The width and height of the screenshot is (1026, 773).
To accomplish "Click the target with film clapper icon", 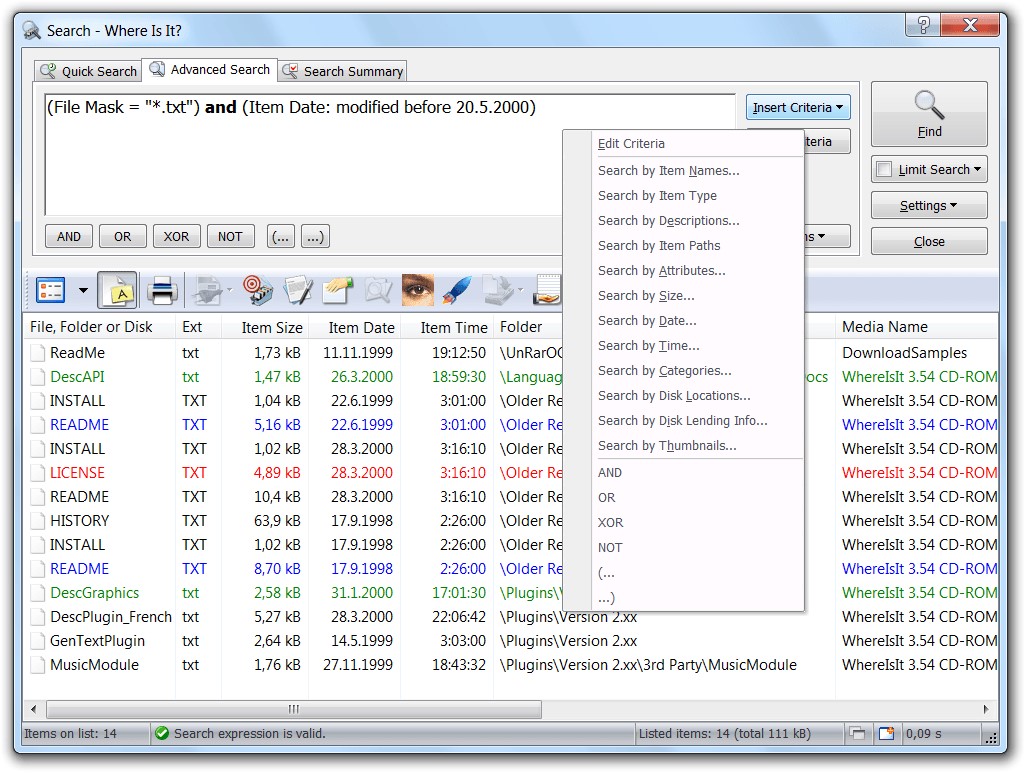I will point(257,291).
